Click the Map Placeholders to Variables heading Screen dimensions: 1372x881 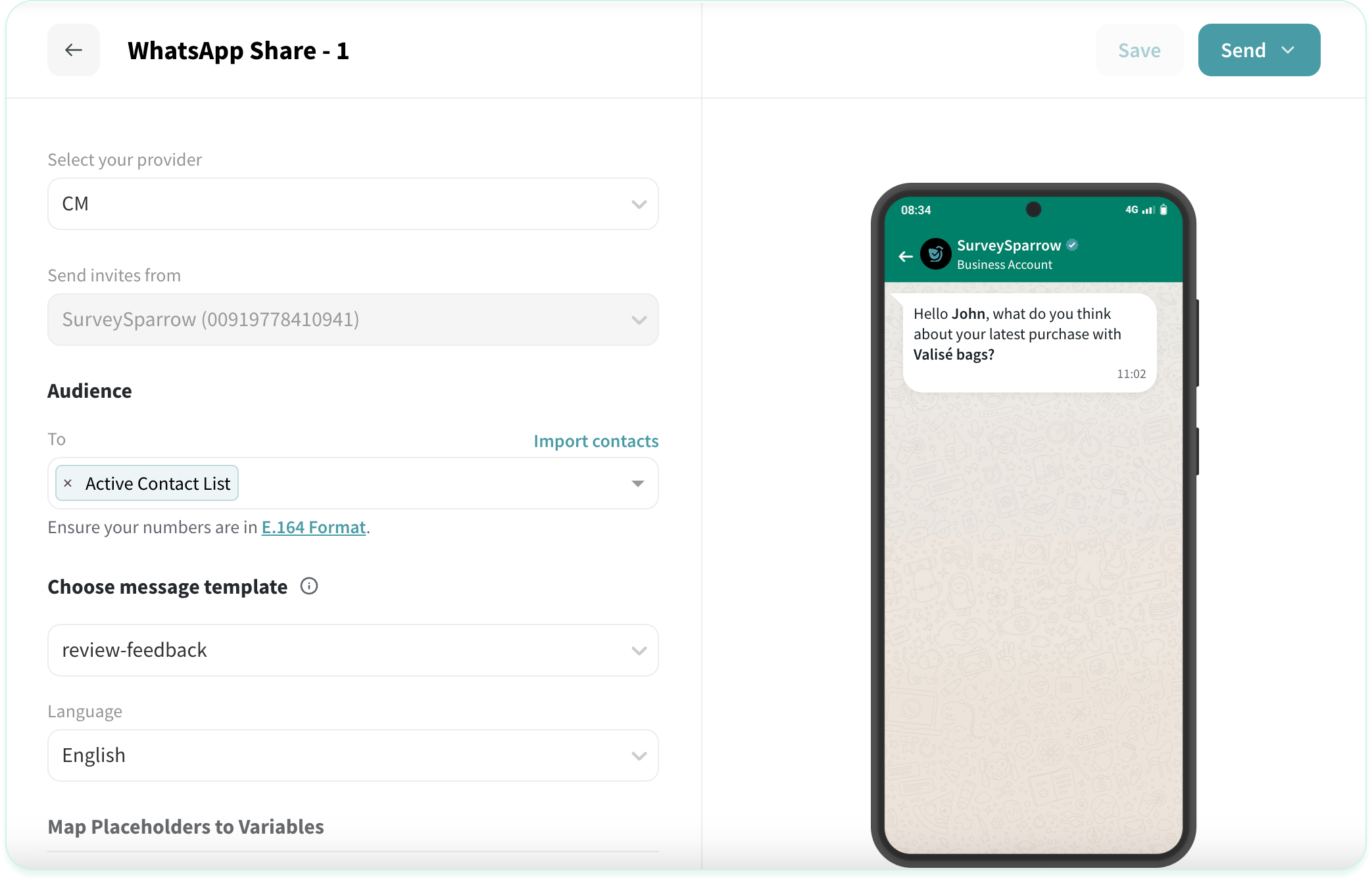pyautogui.click(x=185, y=826)
